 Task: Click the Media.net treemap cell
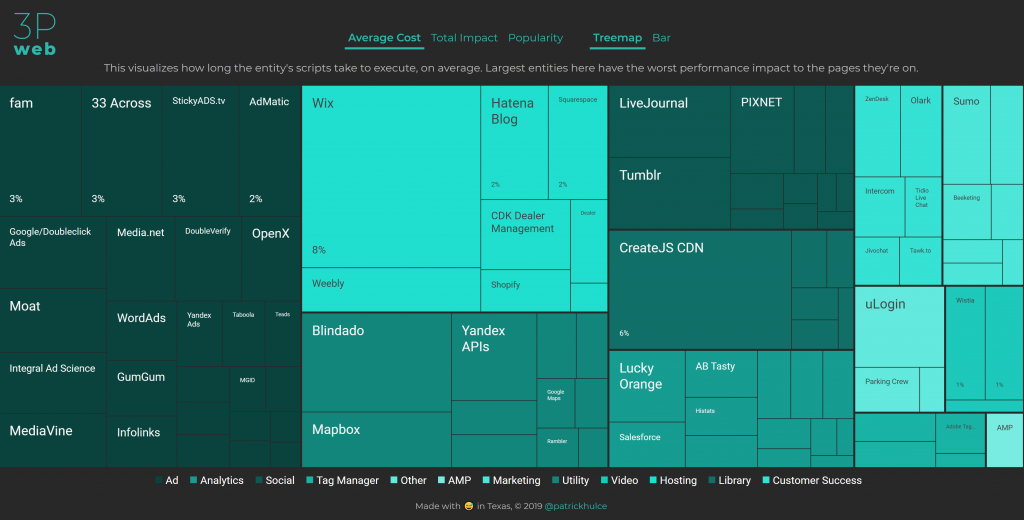click(140, 259)
